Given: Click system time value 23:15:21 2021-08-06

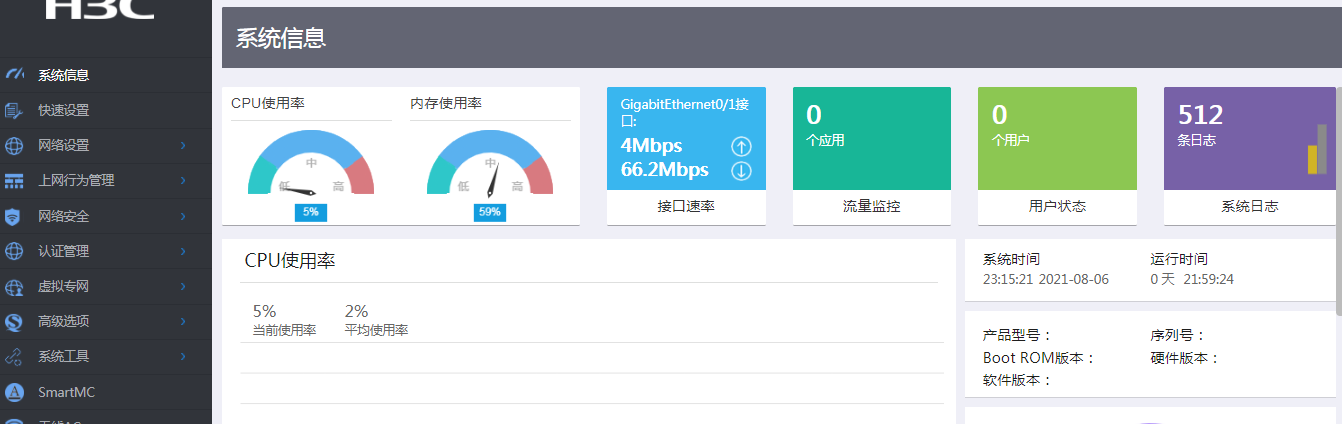Looking at the screenshot, I should [x=1046, y=279].
